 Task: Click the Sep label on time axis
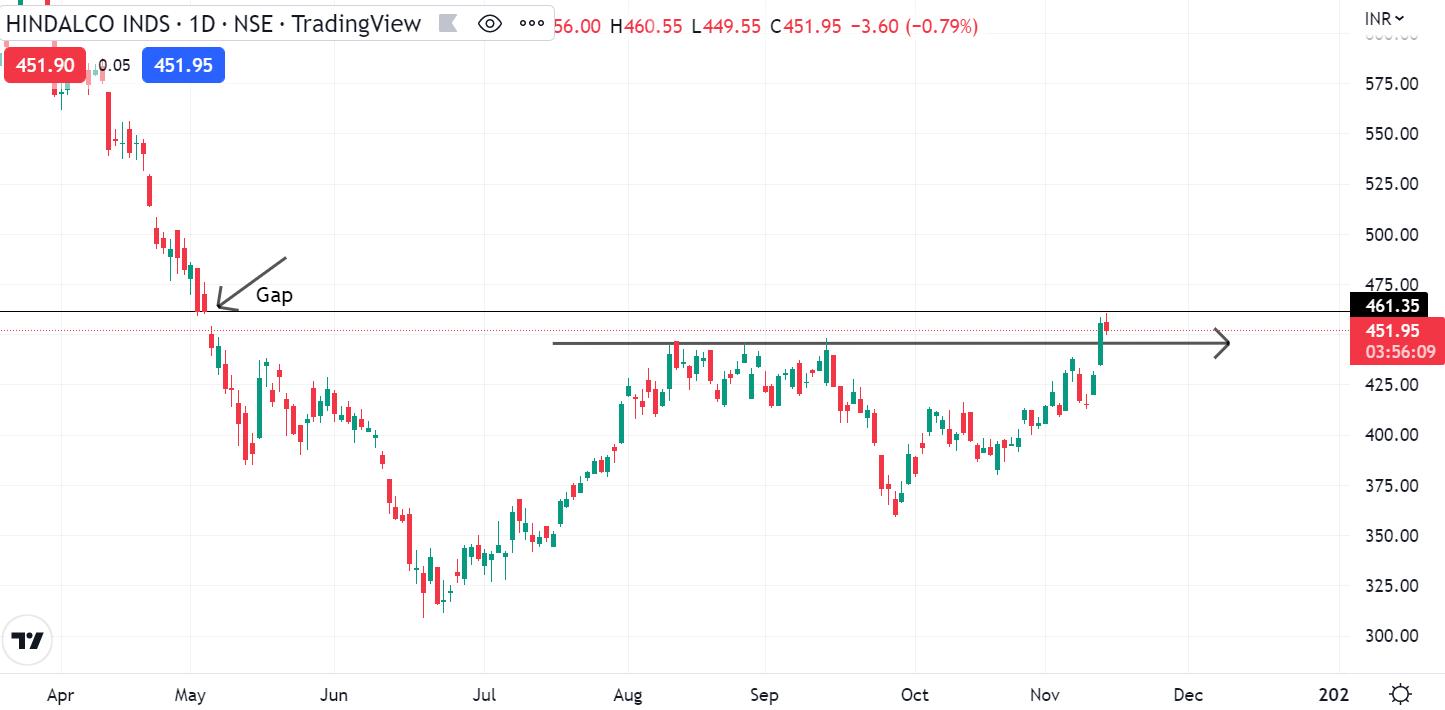pyautogui.click(x=764, y=694)
